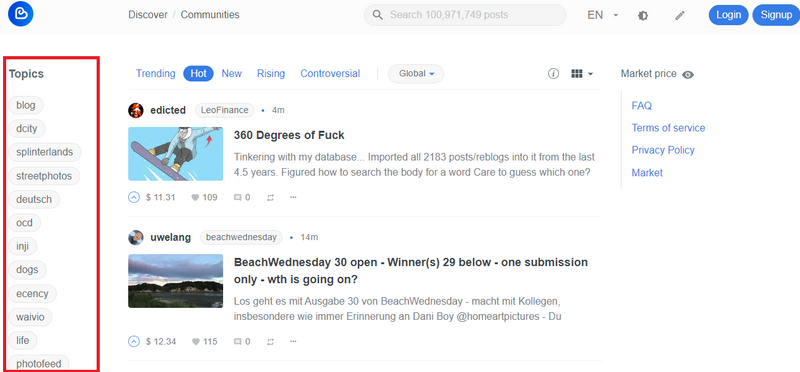The image size is (800, 372).
Task: Open the three-dot menu on the uwelang post
Action: [293, 341]
